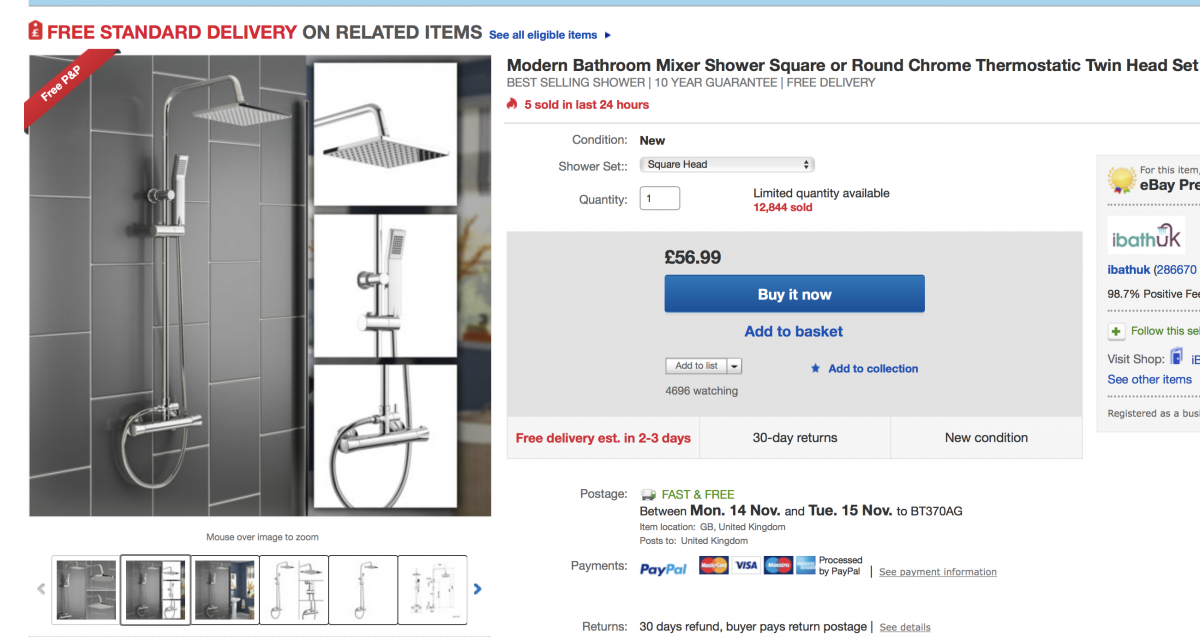Viewport: 1200px width, 638px height.
Task: Open the Shower Set dropdown
Action: 727,165
